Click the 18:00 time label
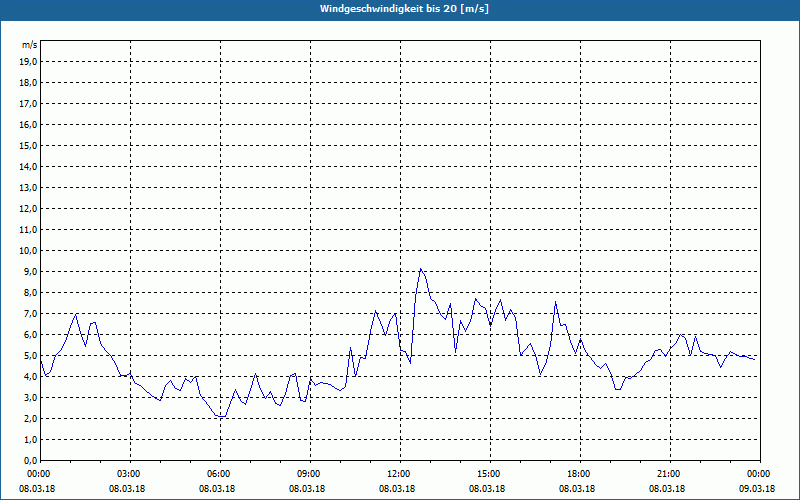The image size is (800, 500). click(x=580, y=474)
